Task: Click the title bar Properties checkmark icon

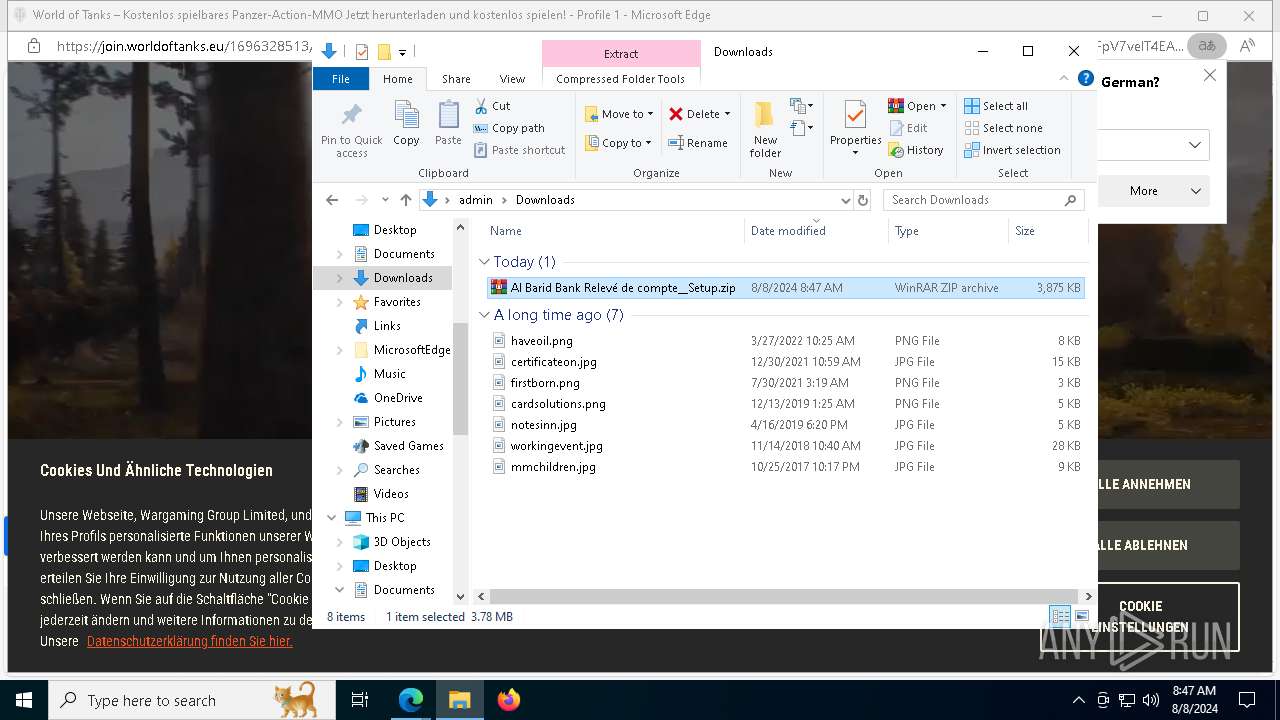Action: [362, 52]
